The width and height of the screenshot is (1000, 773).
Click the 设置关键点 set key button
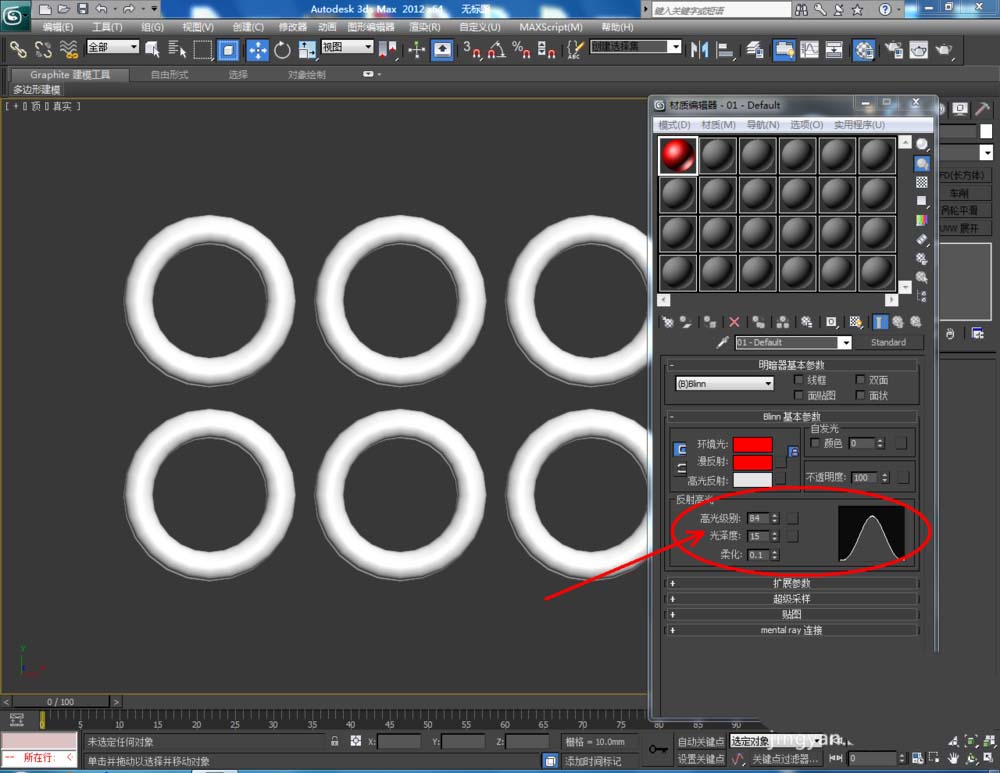[x=700, y=758]
